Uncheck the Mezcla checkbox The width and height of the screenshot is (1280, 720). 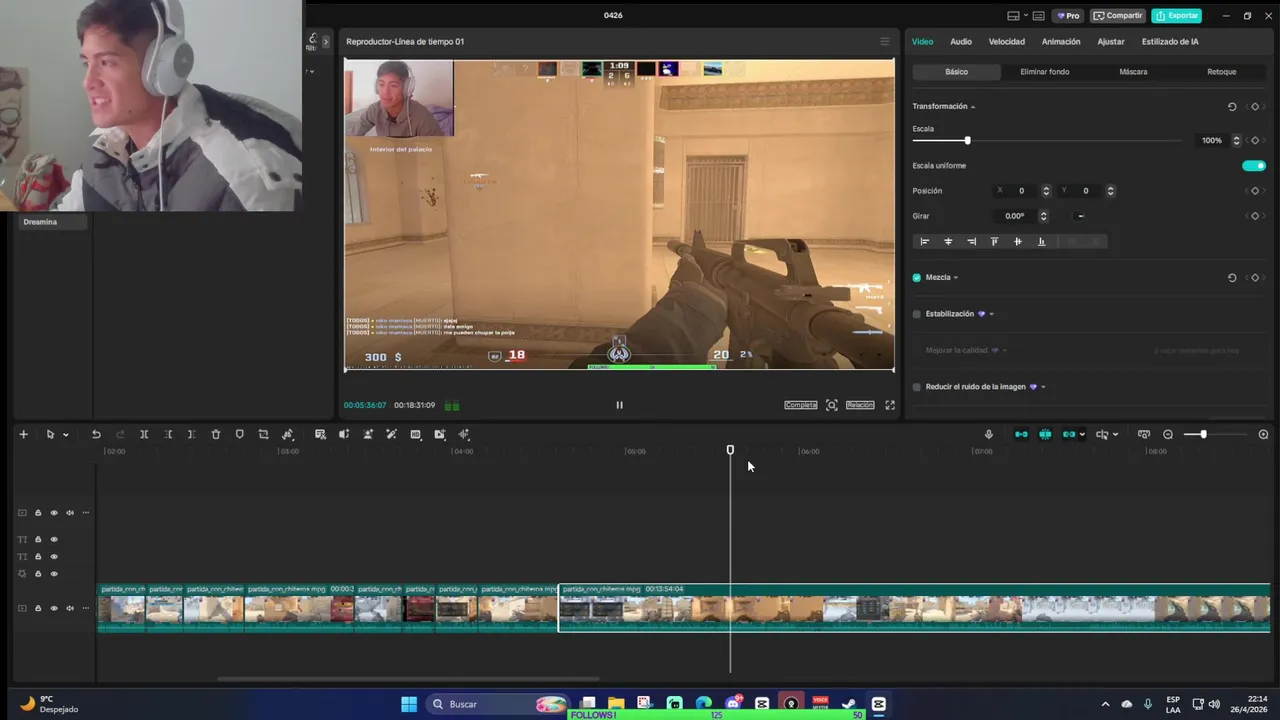pyautogui.click(x=917, y=278)
